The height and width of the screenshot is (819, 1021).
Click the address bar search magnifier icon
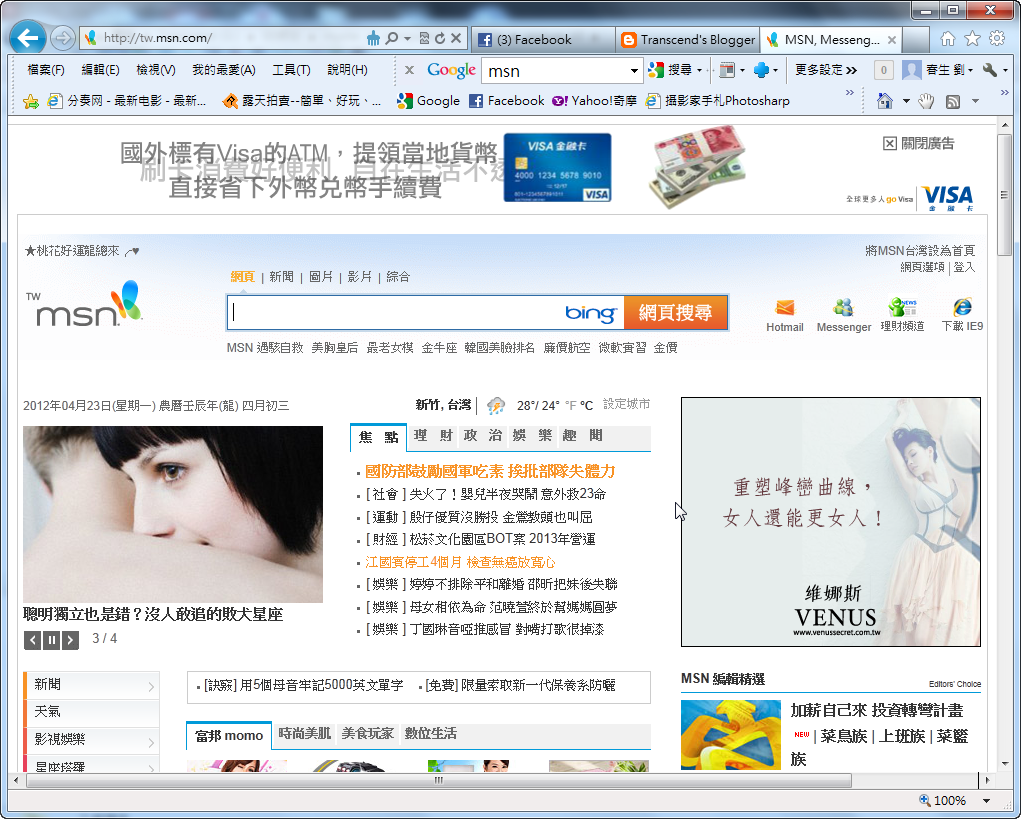[392, 38]
